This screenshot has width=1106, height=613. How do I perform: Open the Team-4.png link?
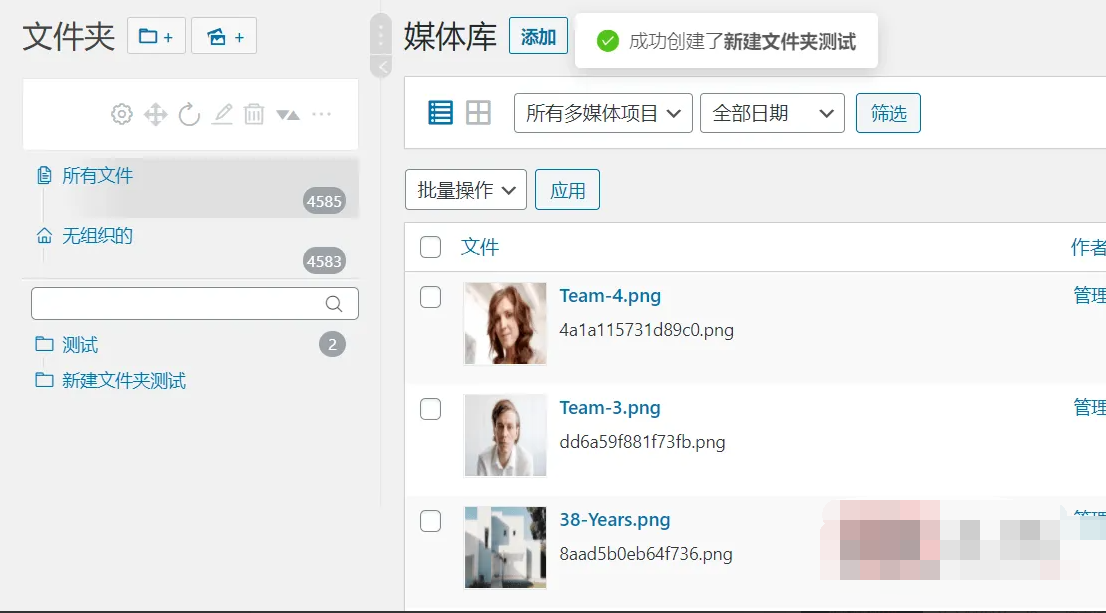pyautogui.click(x=610, y=296)
